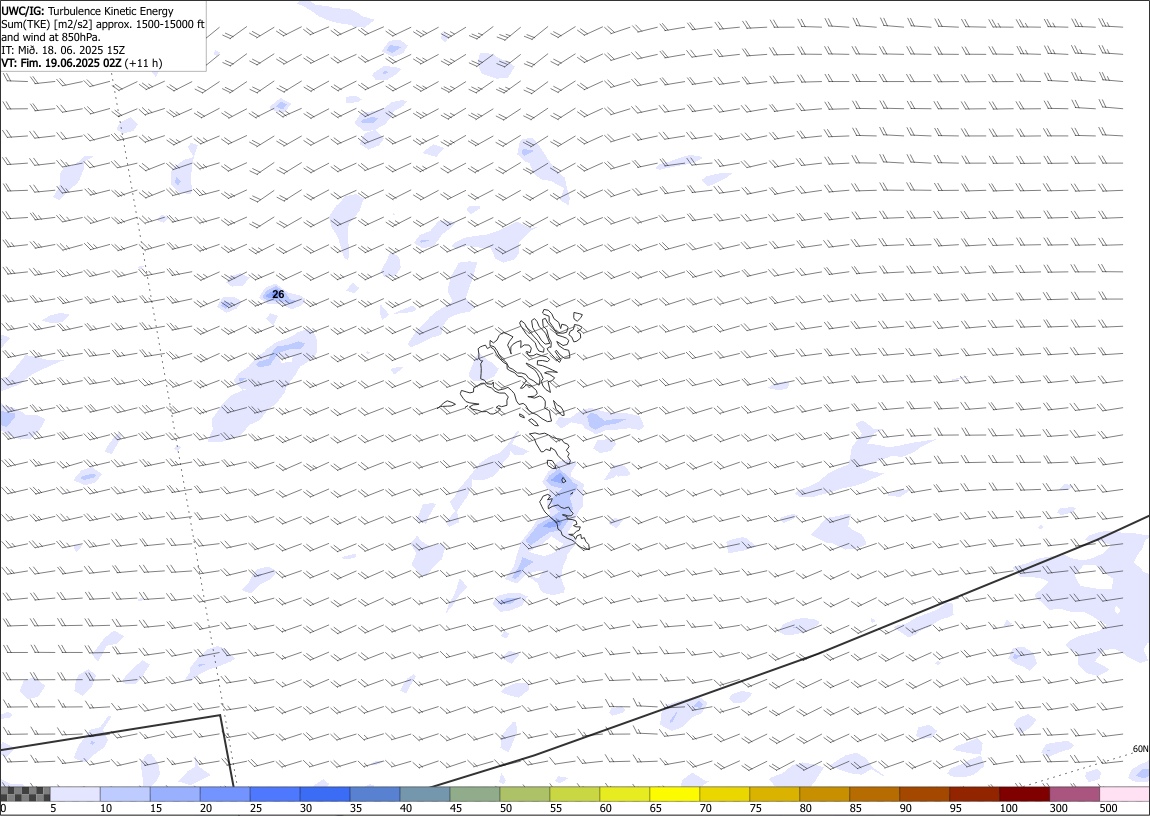The height and width of the screenshot is (816, 1150).
Task: Select the yellow swatch between 65 and 70
Action: coord(674,794)
